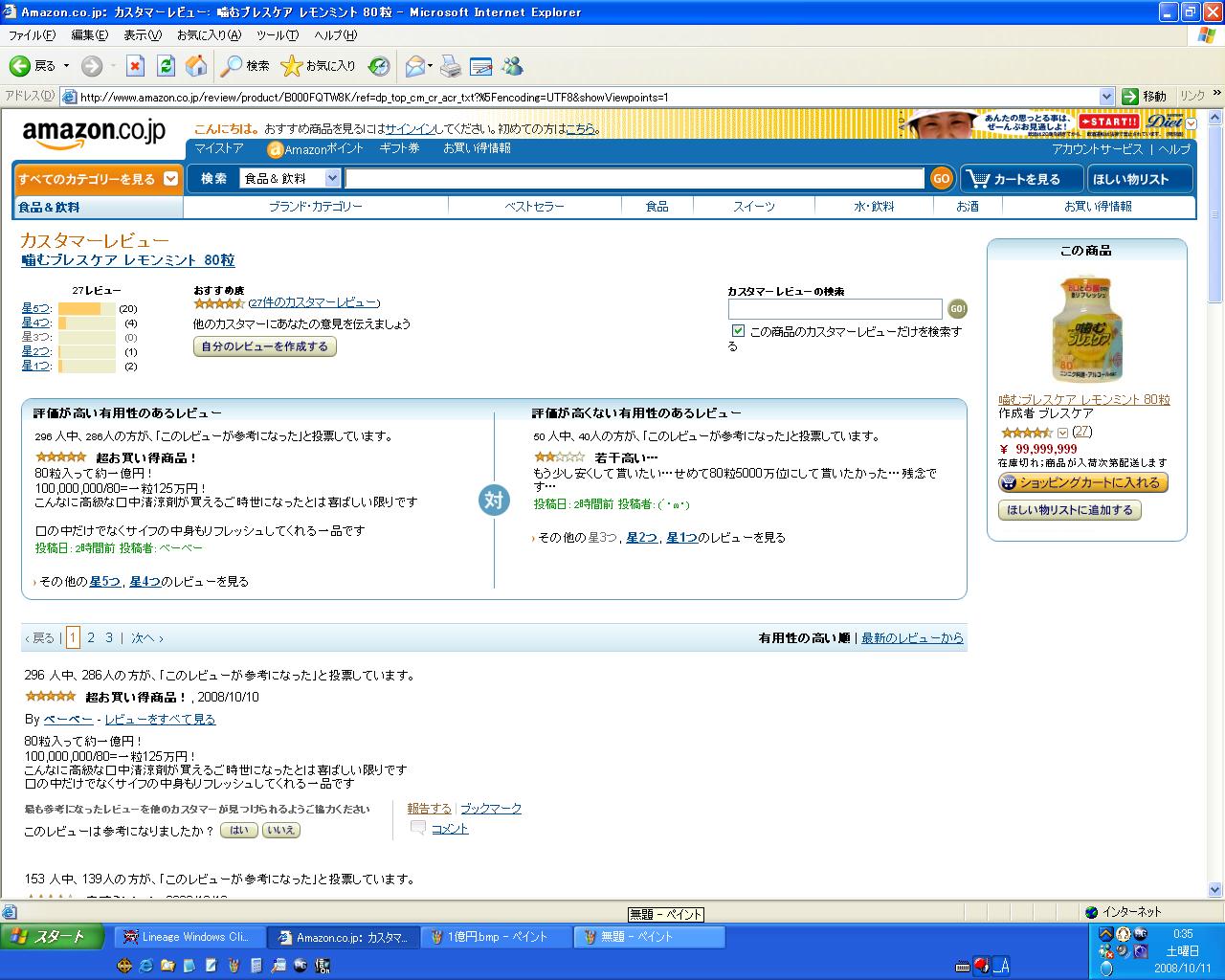This screenshot has height=980, width=1225.
Task: Open the ツール(T) menu
Action: click(278, 35)
